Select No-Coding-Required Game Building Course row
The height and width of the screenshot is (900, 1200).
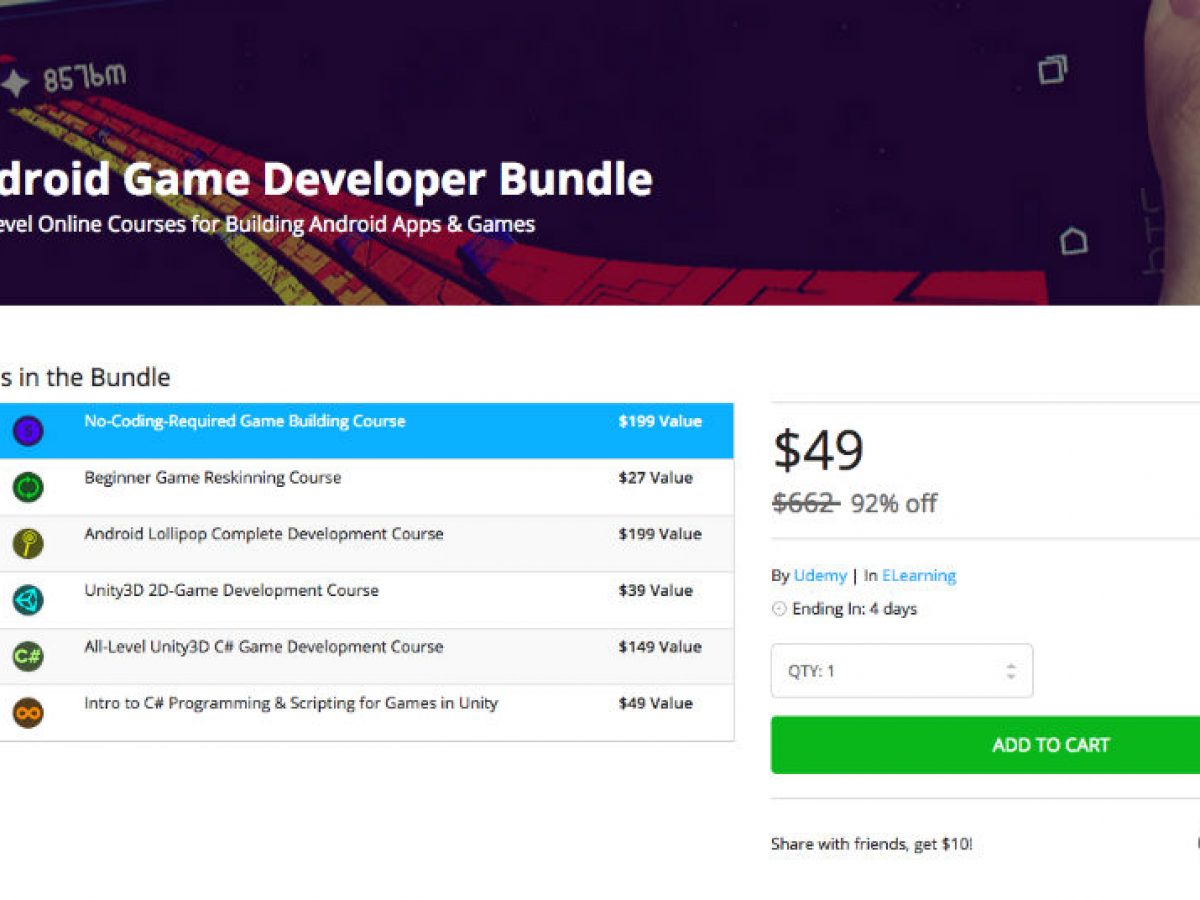coord(245,421)
